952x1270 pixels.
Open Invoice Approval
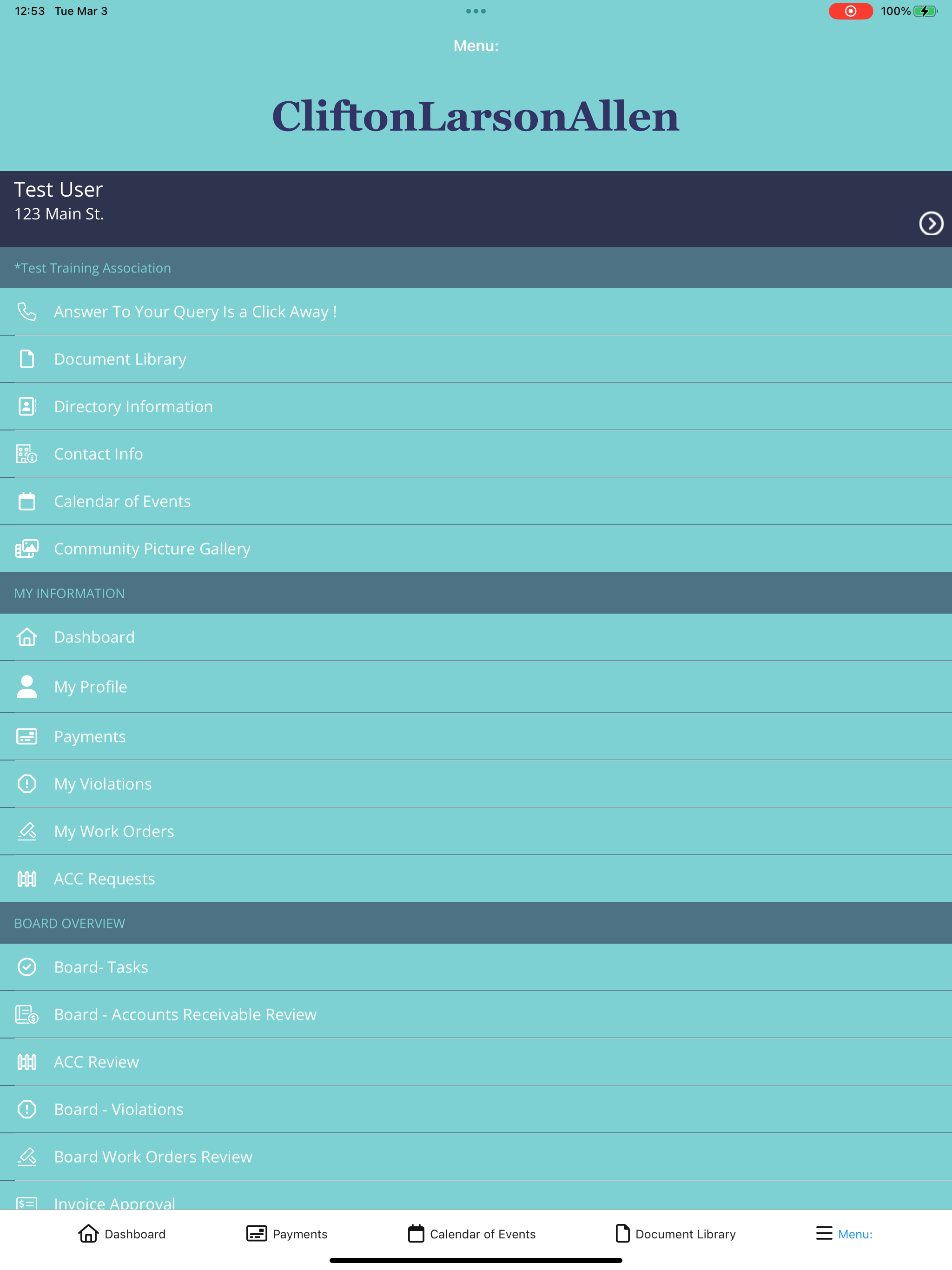pos(476,1195)
